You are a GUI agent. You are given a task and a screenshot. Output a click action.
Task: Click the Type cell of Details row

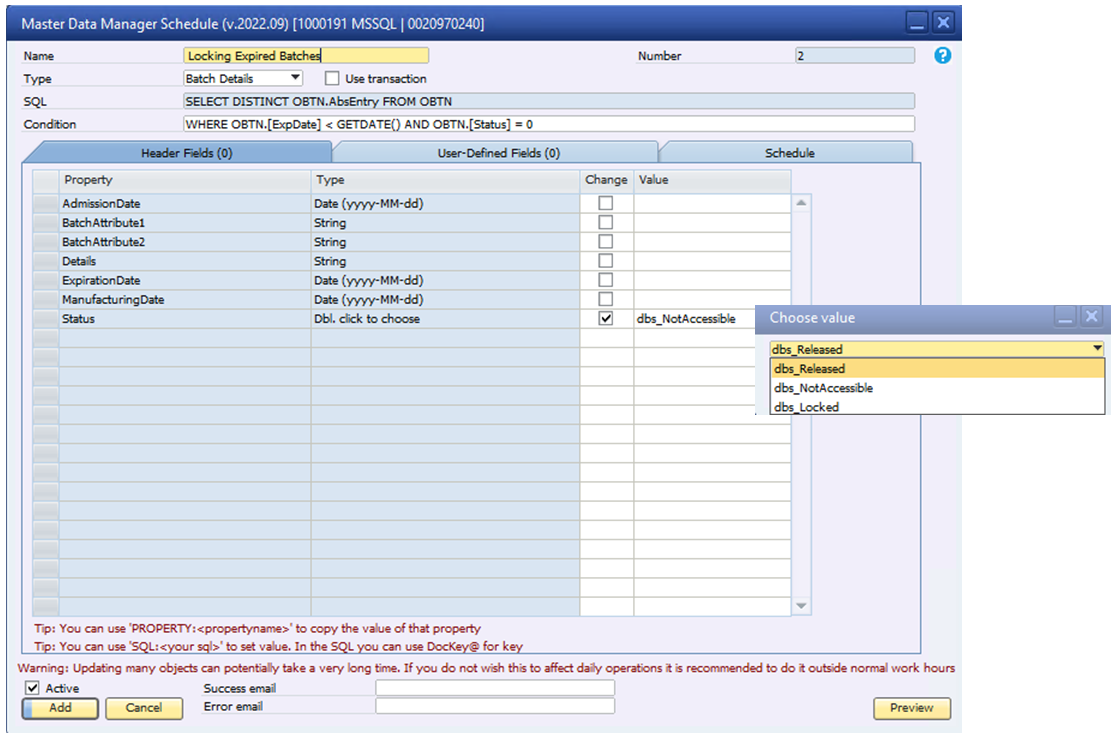click(445, 261)
